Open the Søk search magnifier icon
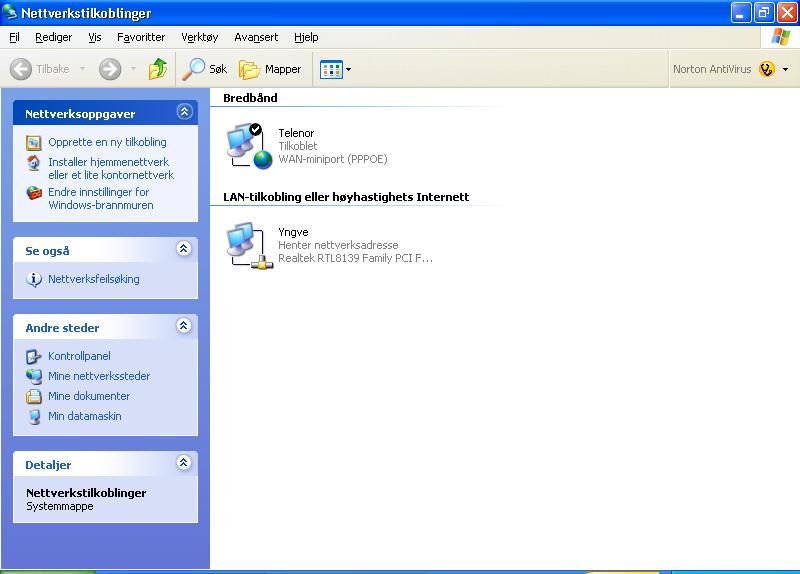The width and height of the screenshot is (800, 574). point(193,69)
